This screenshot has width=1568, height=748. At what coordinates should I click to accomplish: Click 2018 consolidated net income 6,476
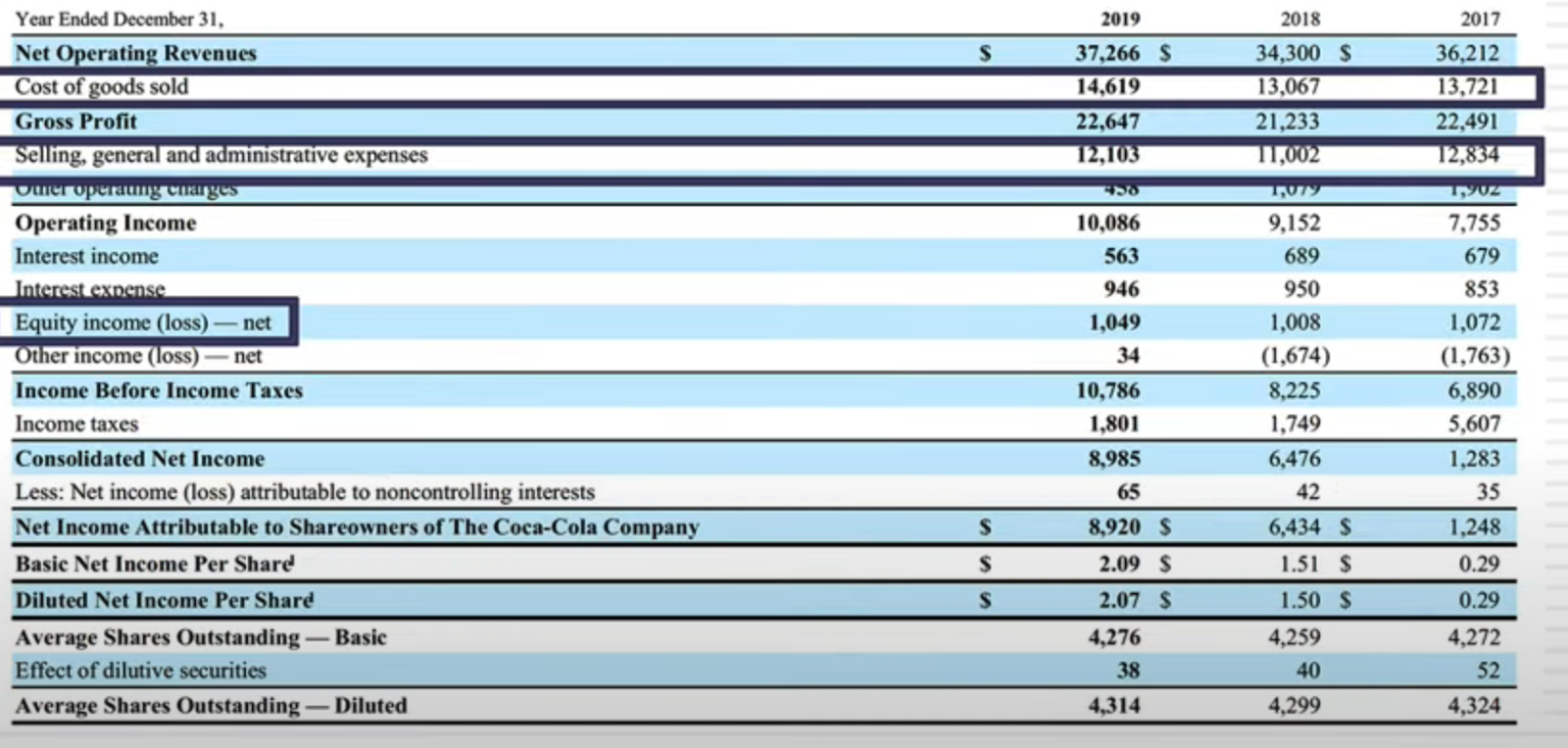[1294, 459]
